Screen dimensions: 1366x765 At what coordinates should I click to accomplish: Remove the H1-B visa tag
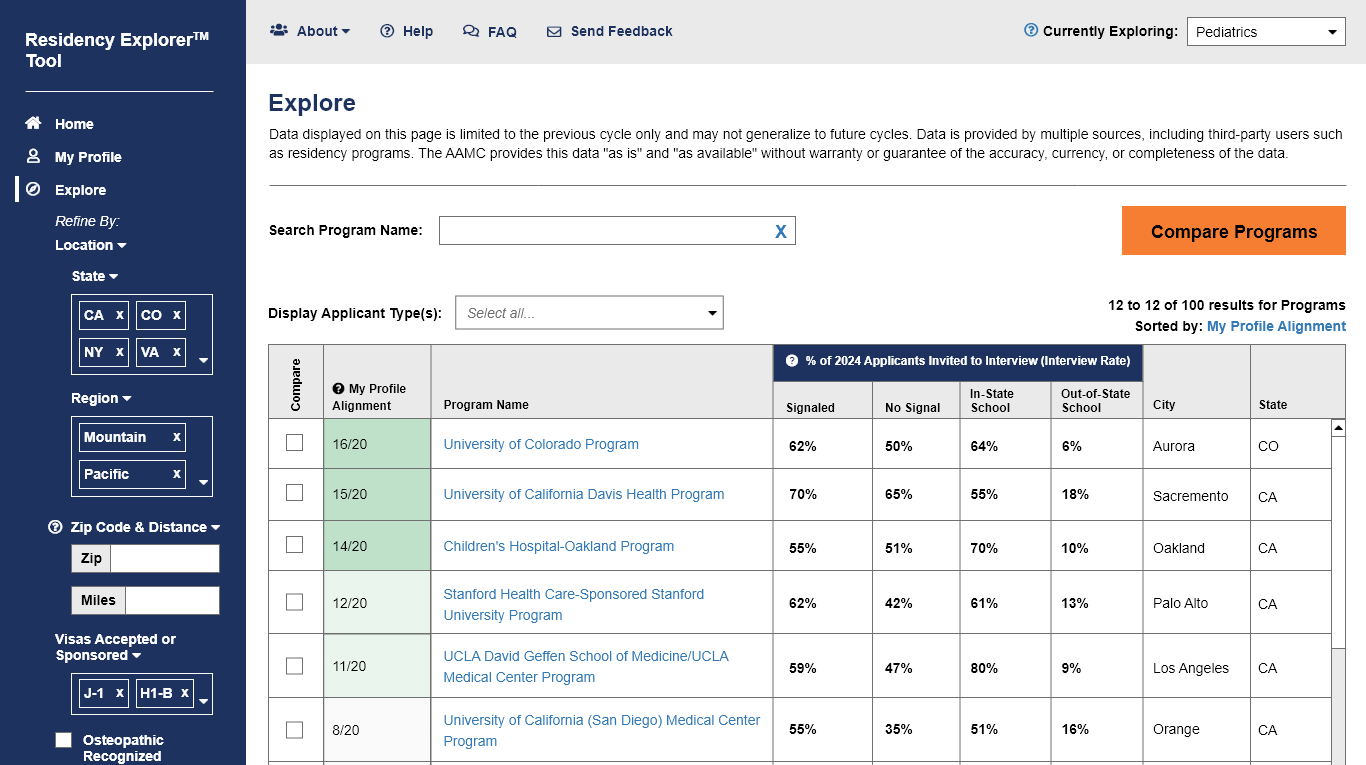tap(185, 693)
